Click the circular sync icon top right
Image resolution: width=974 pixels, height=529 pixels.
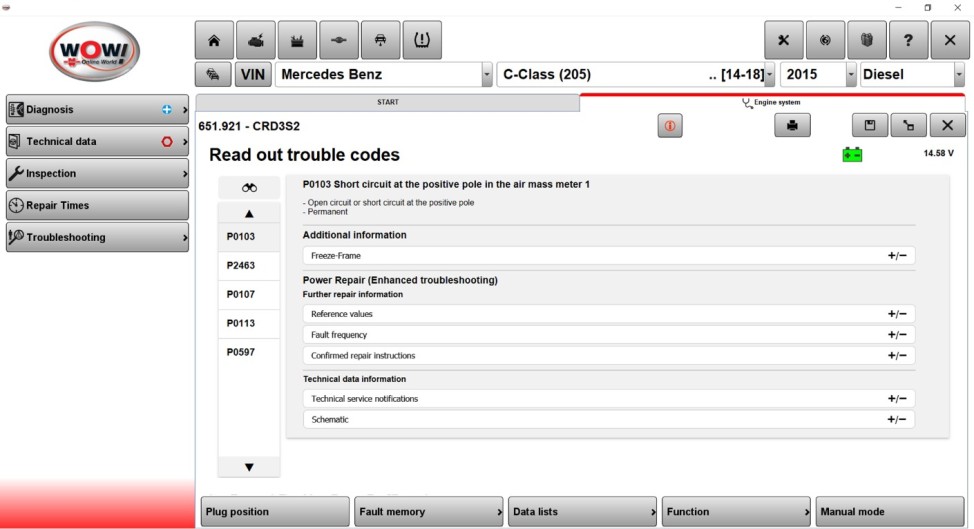tap(826, 40)
